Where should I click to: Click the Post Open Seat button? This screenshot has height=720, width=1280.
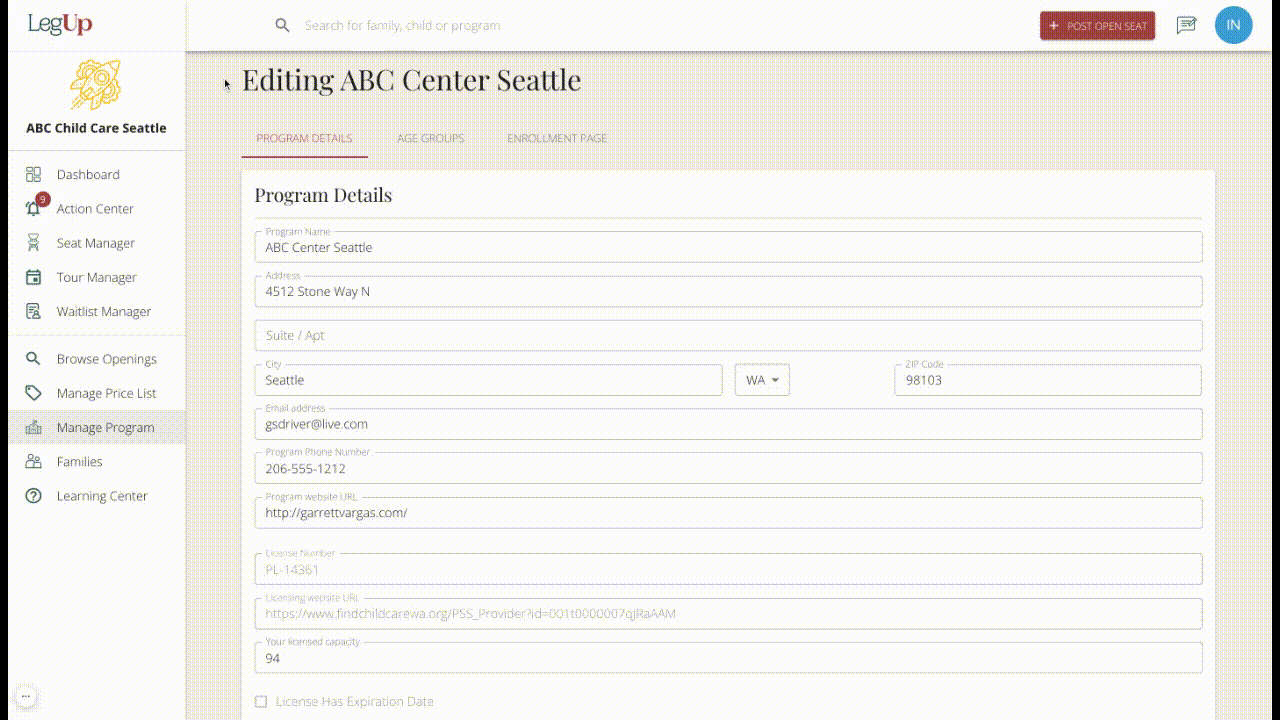pos(1097,26)
